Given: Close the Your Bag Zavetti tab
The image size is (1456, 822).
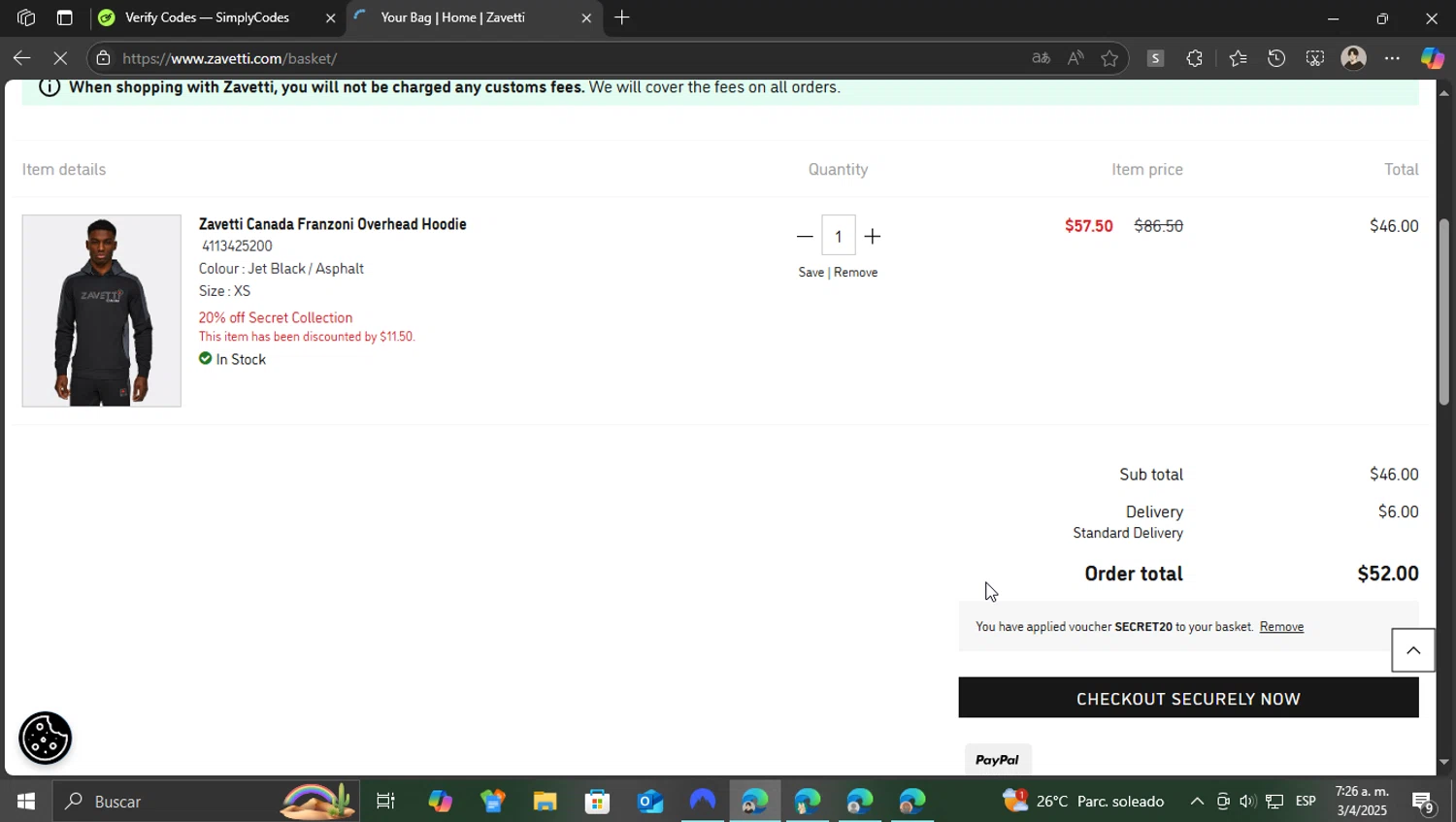Looking at the screenshot, I should 586,17.
